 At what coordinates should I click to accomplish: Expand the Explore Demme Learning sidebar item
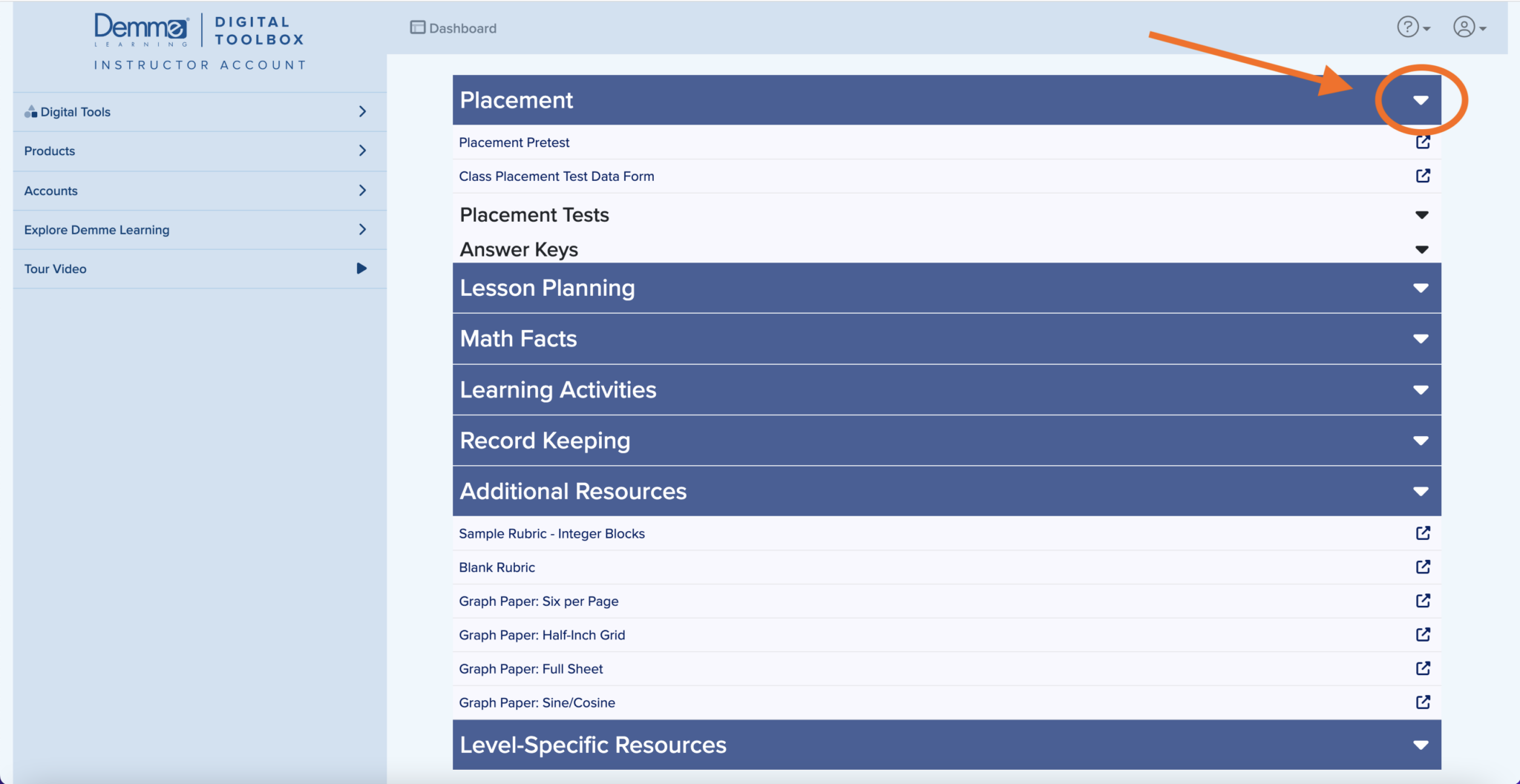(96, 229)
